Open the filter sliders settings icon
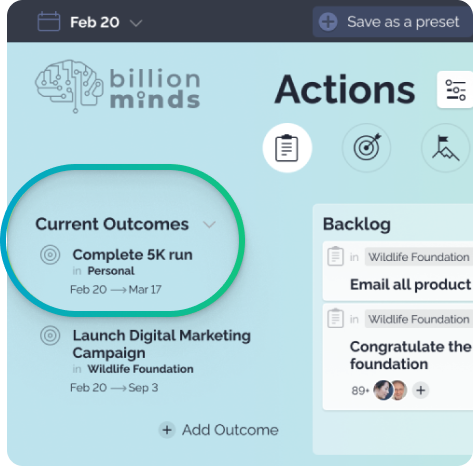Viewport: 473px width, 466px height. pyautogui.click(x=455, y=90)
